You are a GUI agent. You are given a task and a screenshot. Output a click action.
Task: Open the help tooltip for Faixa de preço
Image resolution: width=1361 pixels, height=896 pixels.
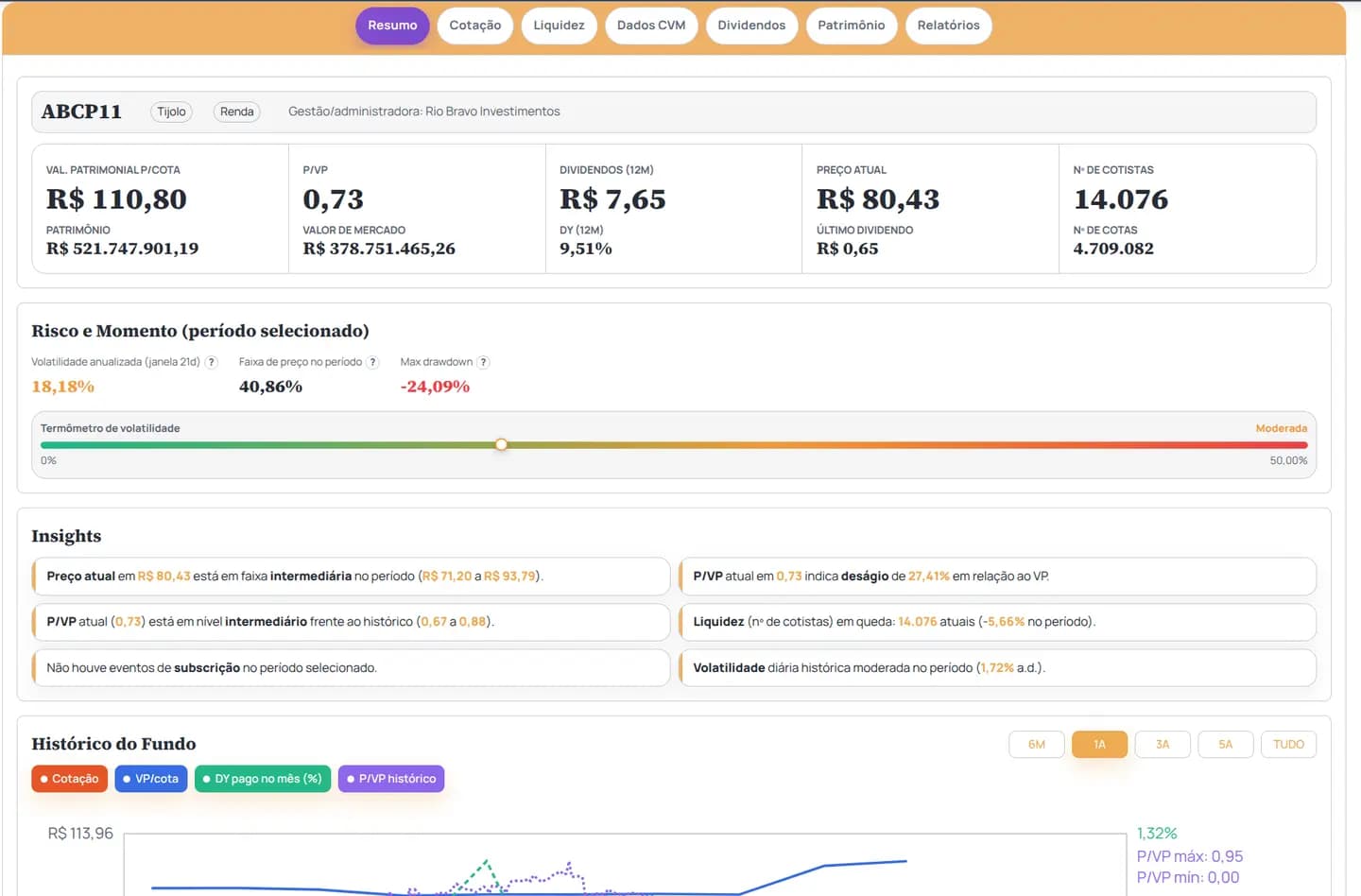(372, 362)
